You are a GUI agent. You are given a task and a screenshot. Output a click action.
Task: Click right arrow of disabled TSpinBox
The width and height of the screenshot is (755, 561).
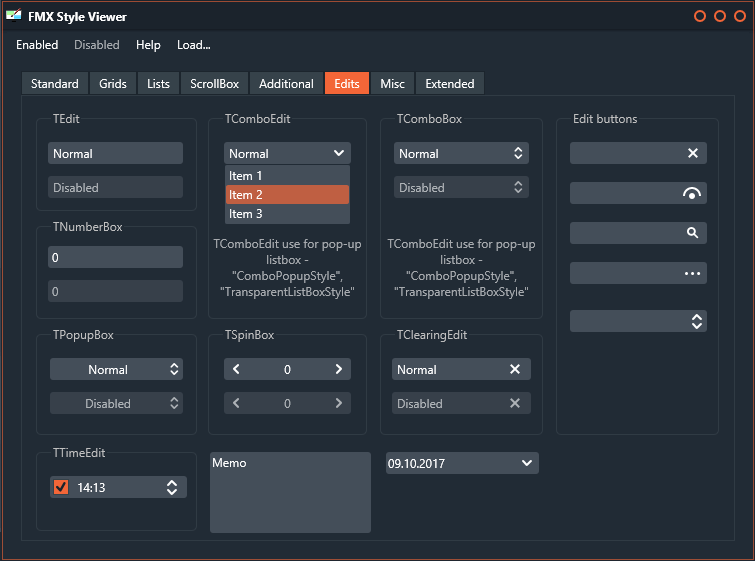pyautogui.click(x=338, y=403)
